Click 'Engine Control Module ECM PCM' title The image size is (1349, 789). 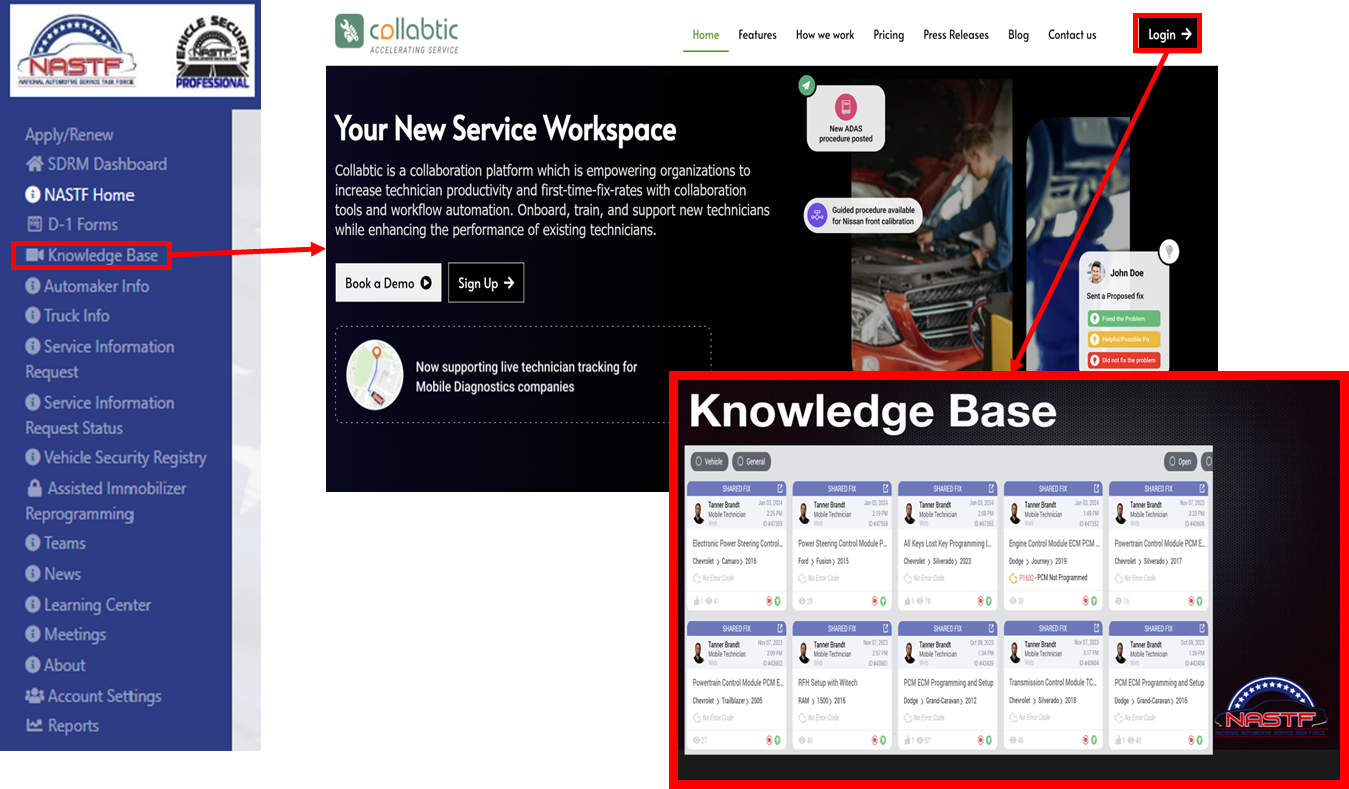point(1053,544)
